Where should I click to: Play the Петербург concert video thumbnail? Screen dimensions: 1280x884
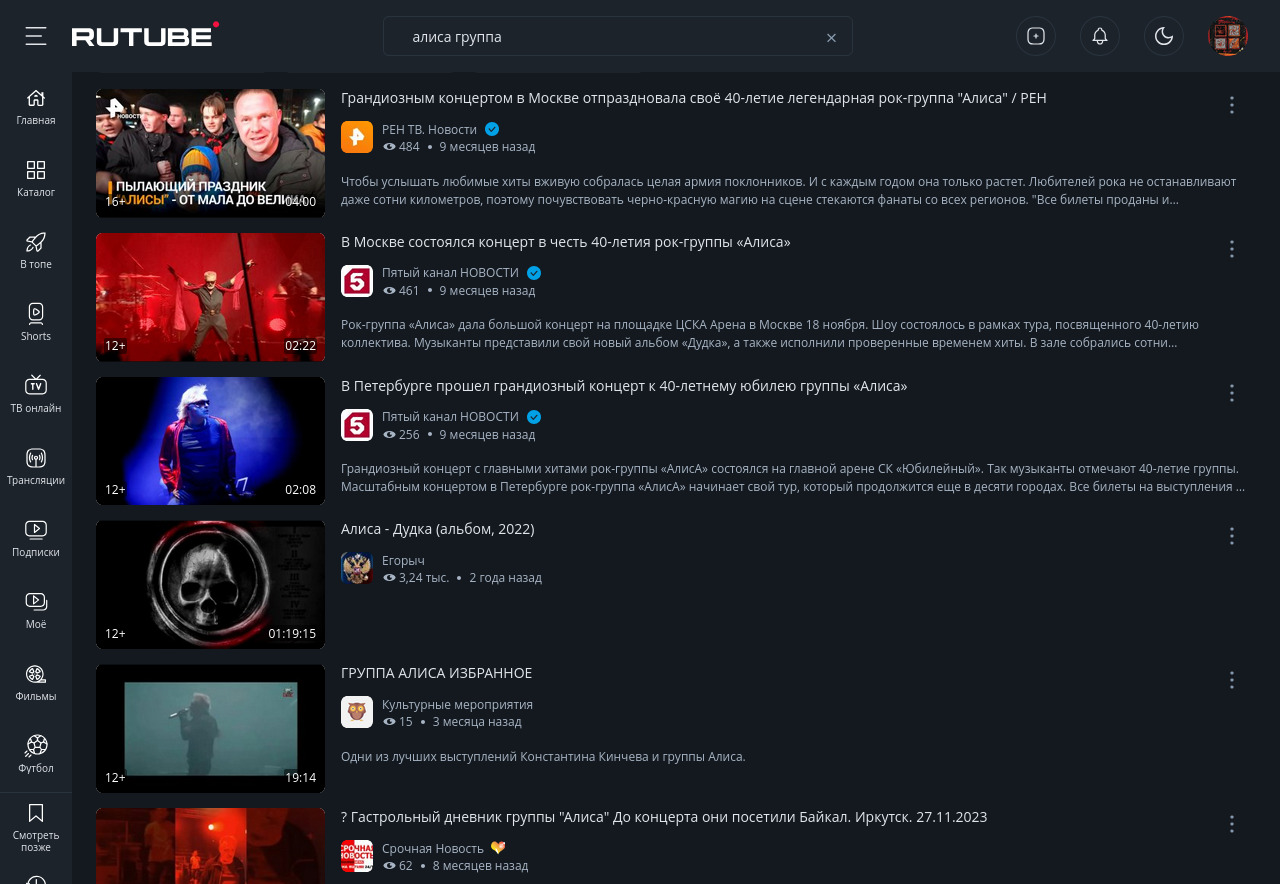click(x=210, y=441)
